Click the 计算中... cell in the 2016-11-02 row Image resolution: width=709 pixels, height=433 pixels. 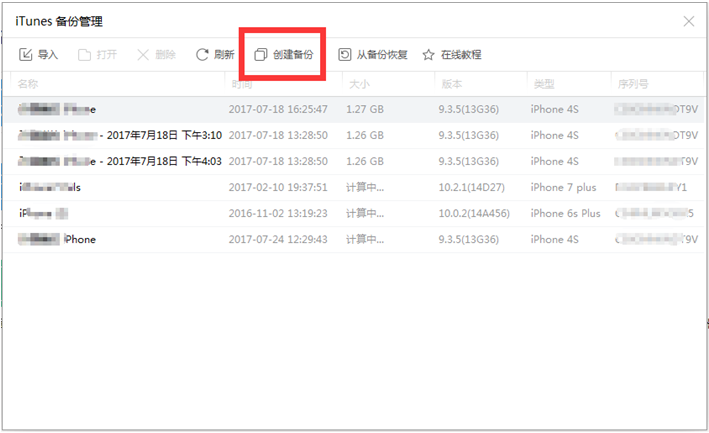click(x=365, y=213)
